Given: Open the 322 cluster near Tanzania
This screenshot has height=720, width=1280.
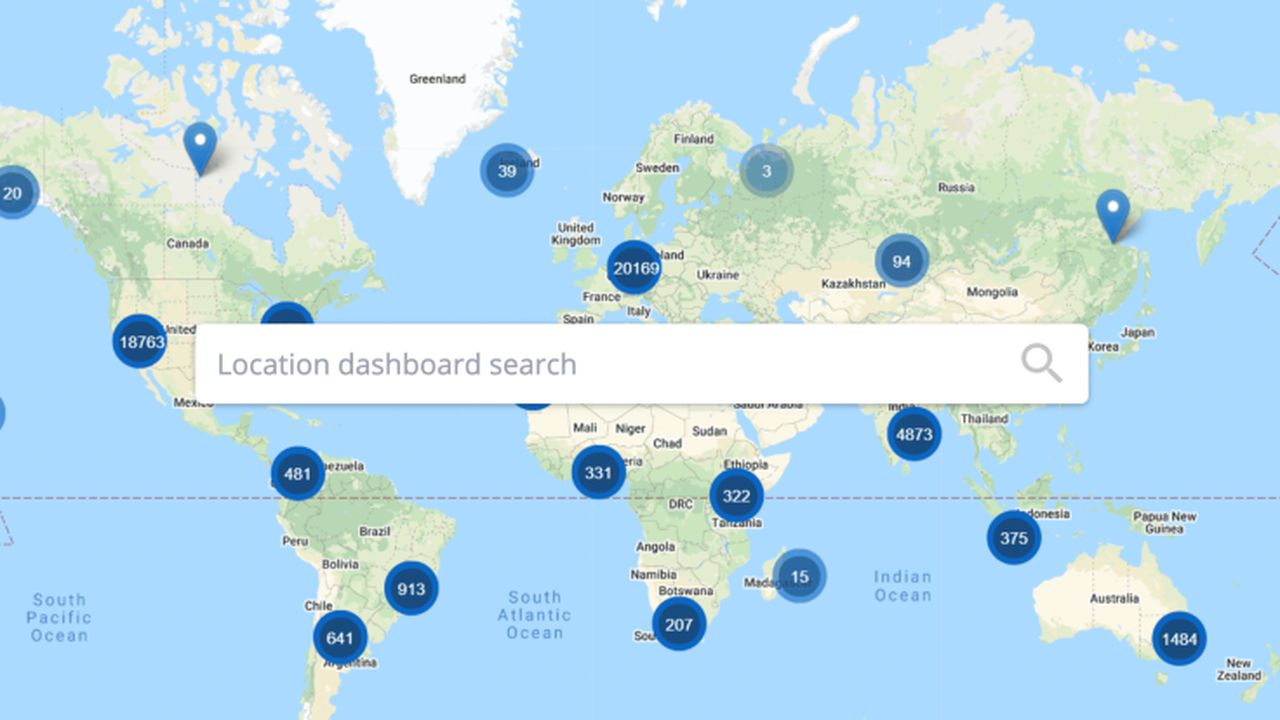Looking at the screenshot, I should tap(736, 497).
